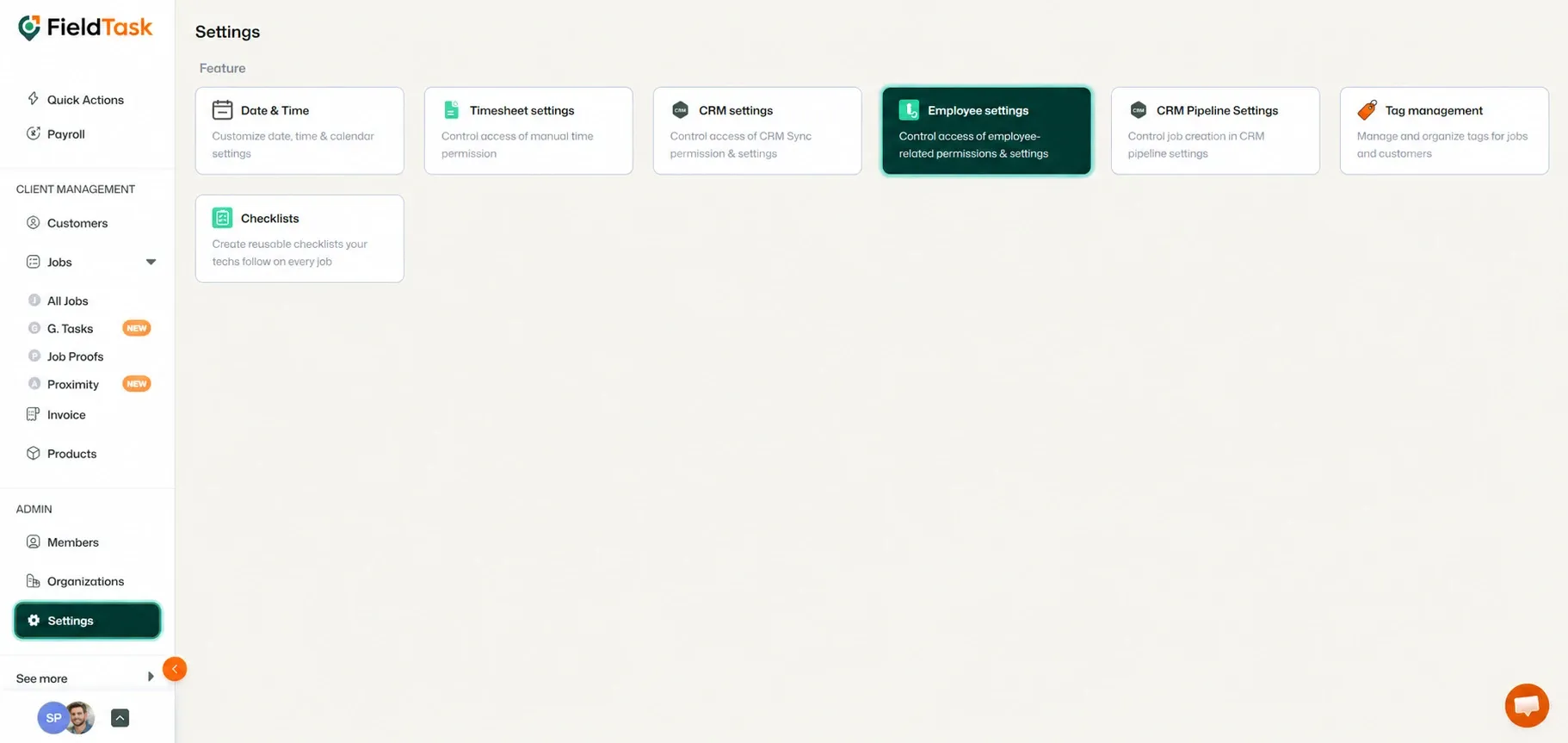Open Proximity menu item
This screenshot has width=1568, height=743.
coord(72,384)
